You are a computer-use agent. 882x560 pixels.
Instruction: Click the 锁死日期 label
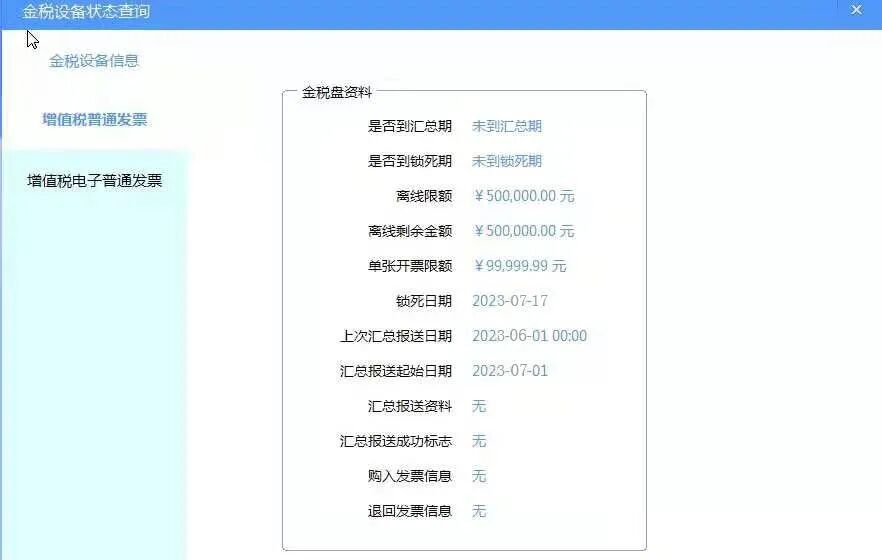tap(424, 301)
